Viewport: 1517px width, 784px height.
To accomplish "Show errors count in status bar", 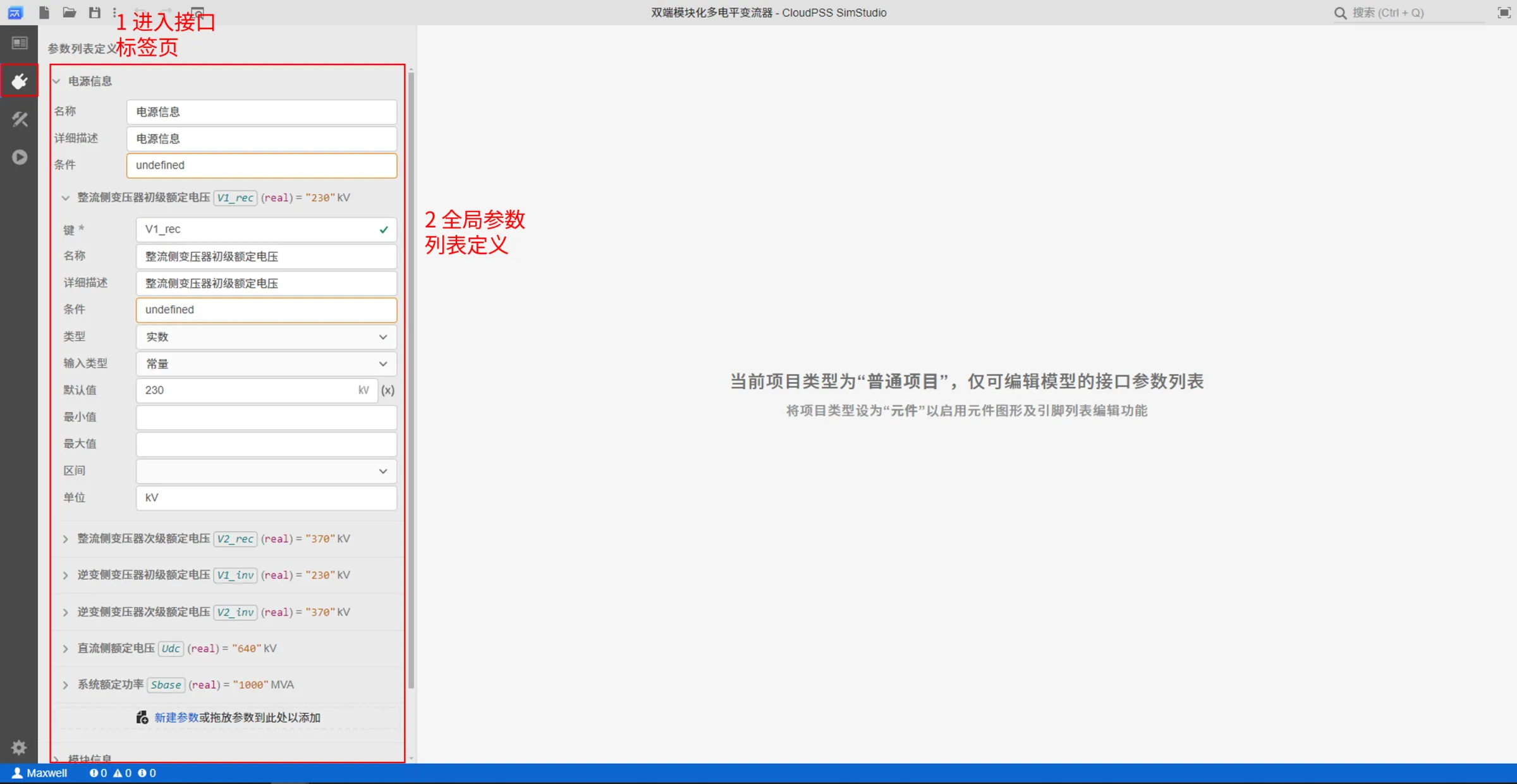I will pos(98,773).
